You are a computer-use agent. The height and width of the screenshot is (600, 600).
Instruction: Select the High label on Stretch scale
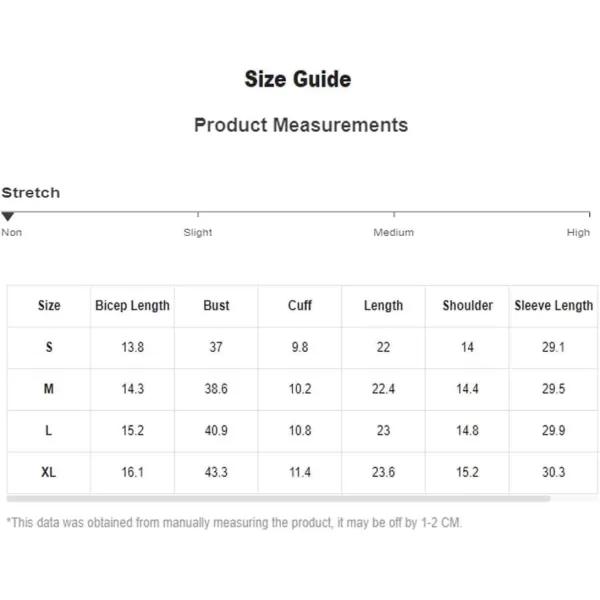coord(578,232)
